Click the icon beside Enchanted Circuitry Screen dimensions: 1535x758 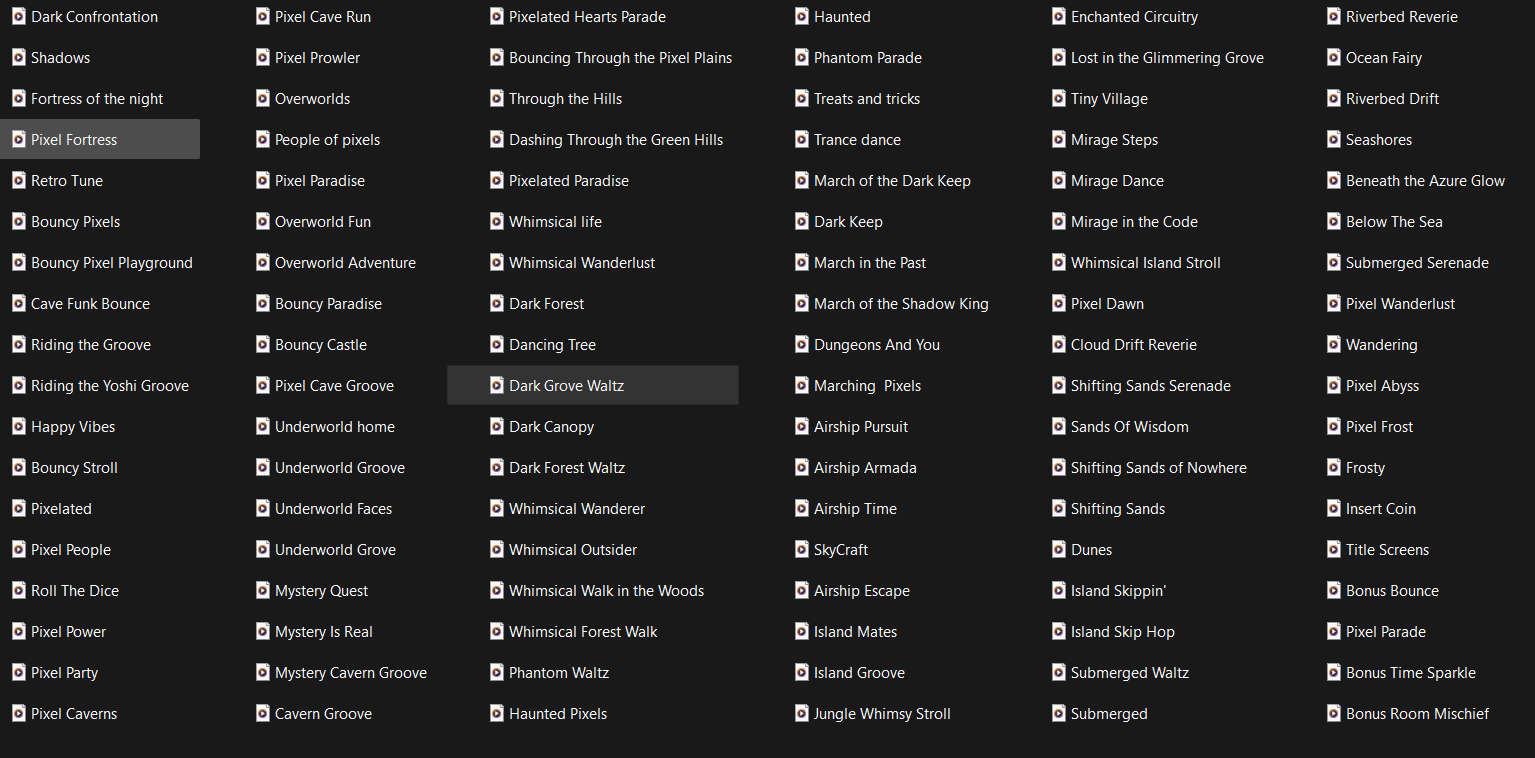[1059, 17]
